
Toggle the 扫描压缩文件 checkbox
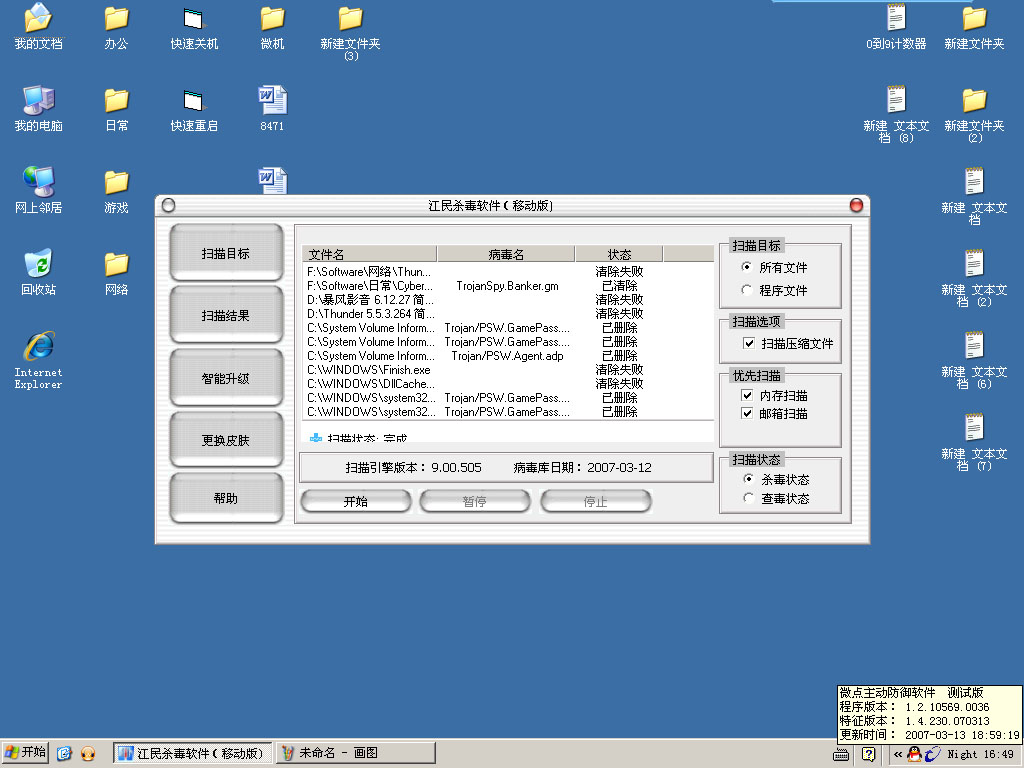[749, 343]
